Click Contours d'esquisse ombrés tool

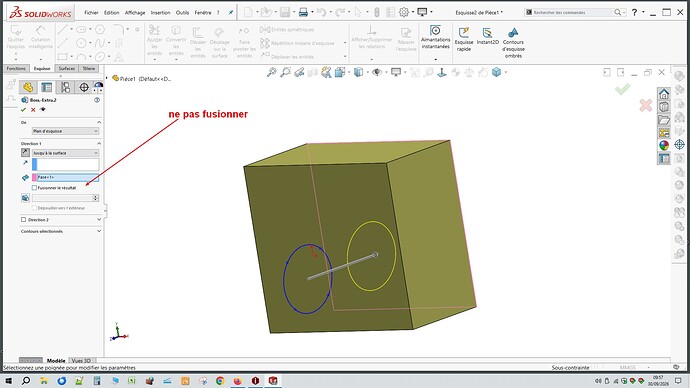pos(513,42)
